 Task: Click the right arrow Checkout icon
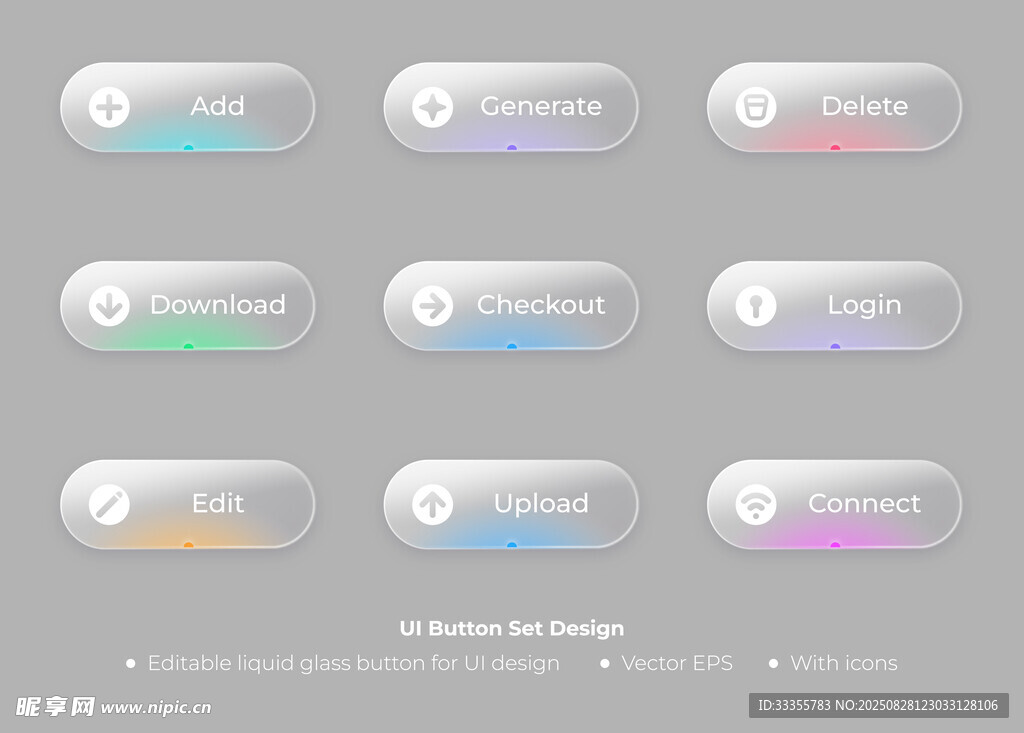pos(433,306)
